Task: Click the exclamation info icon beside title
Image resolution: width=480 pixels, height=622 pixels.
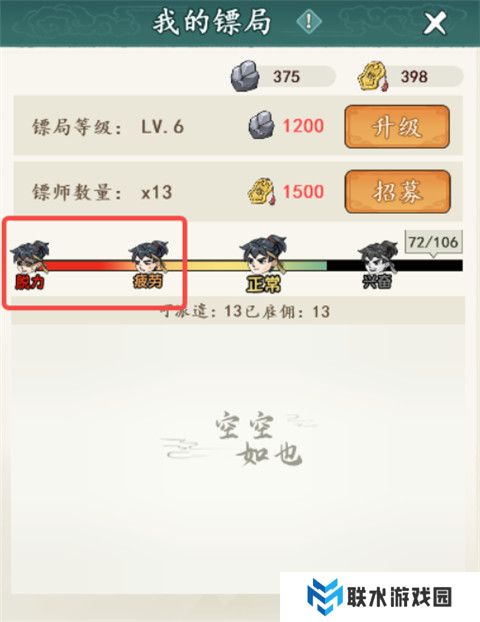Action: pos(309,21)
